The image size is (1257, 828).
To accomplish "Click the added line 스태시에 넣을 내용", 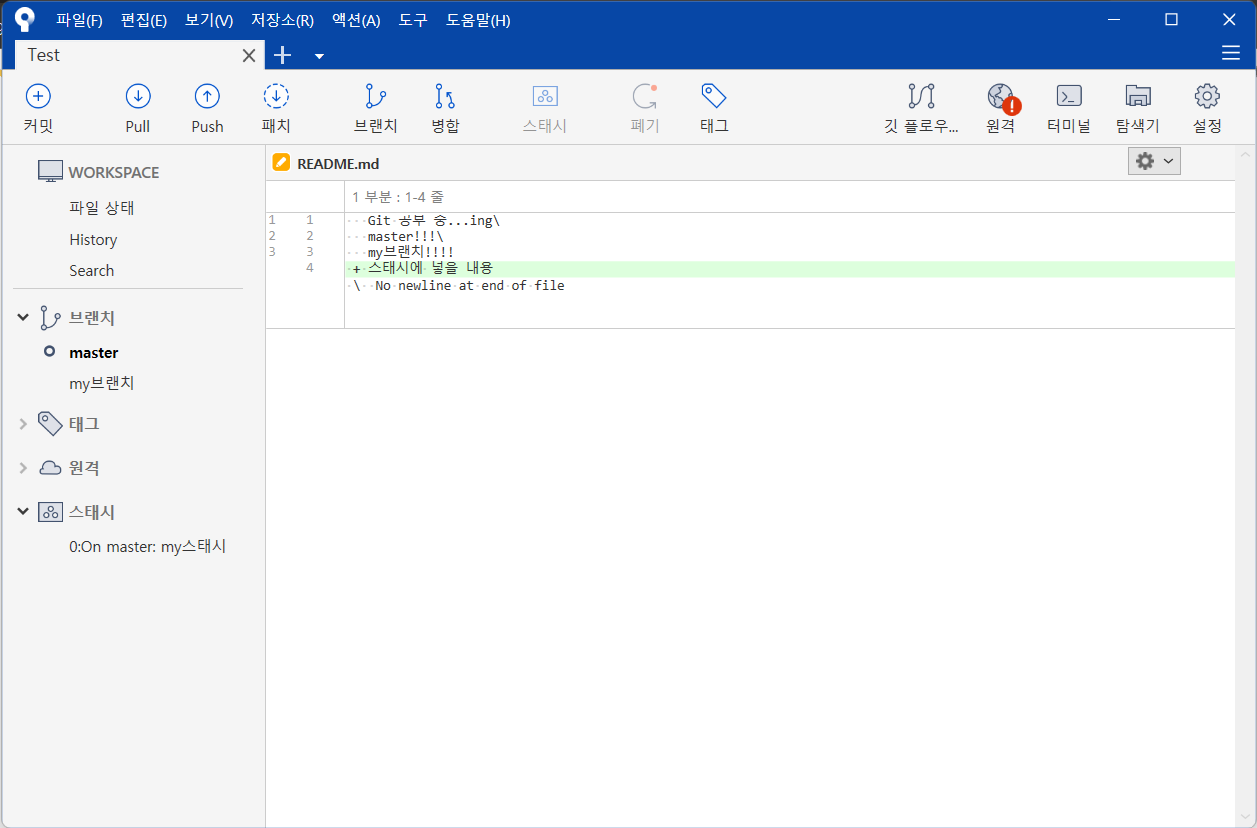I will (789, 269).
